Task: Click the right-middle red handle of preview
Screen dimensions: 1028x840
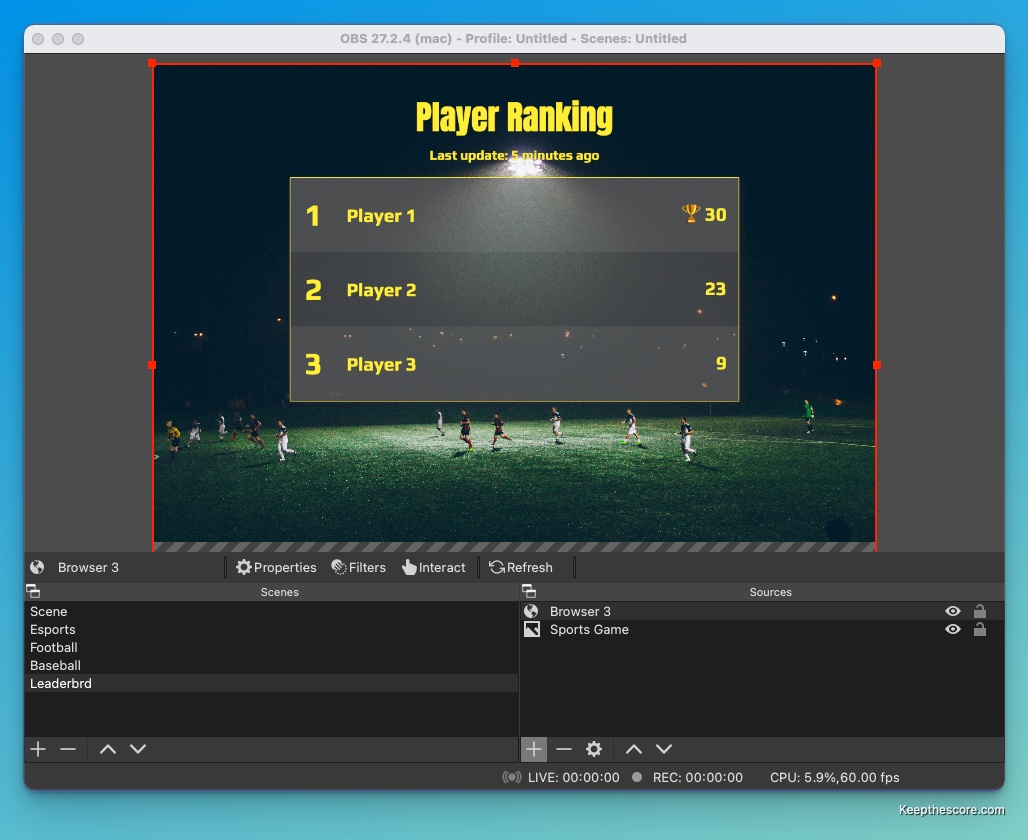Action: [x=877, y=365]
